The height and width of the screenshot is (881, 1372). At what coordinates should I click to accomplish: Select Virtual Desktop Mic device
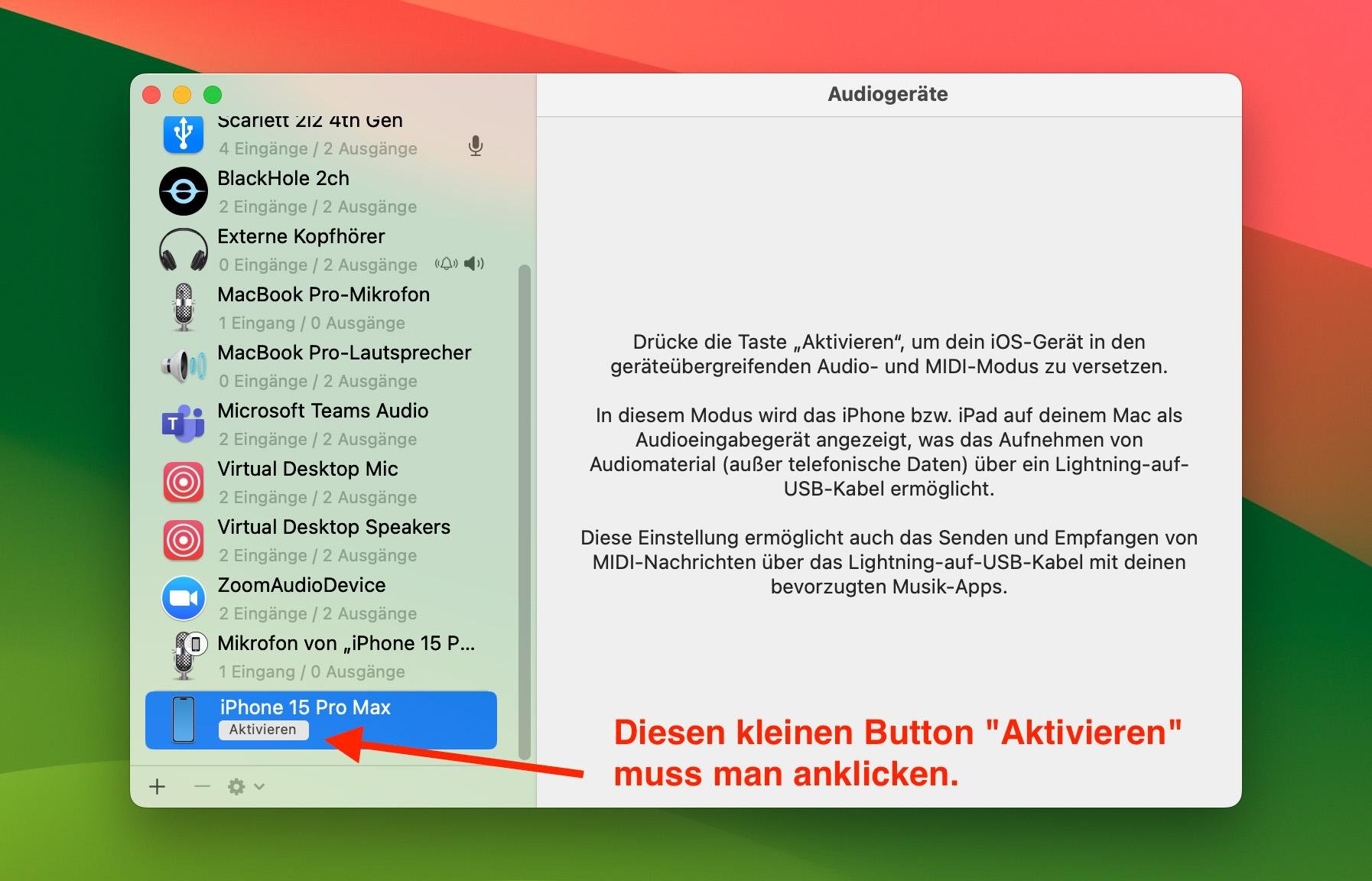tap(321, 482)
